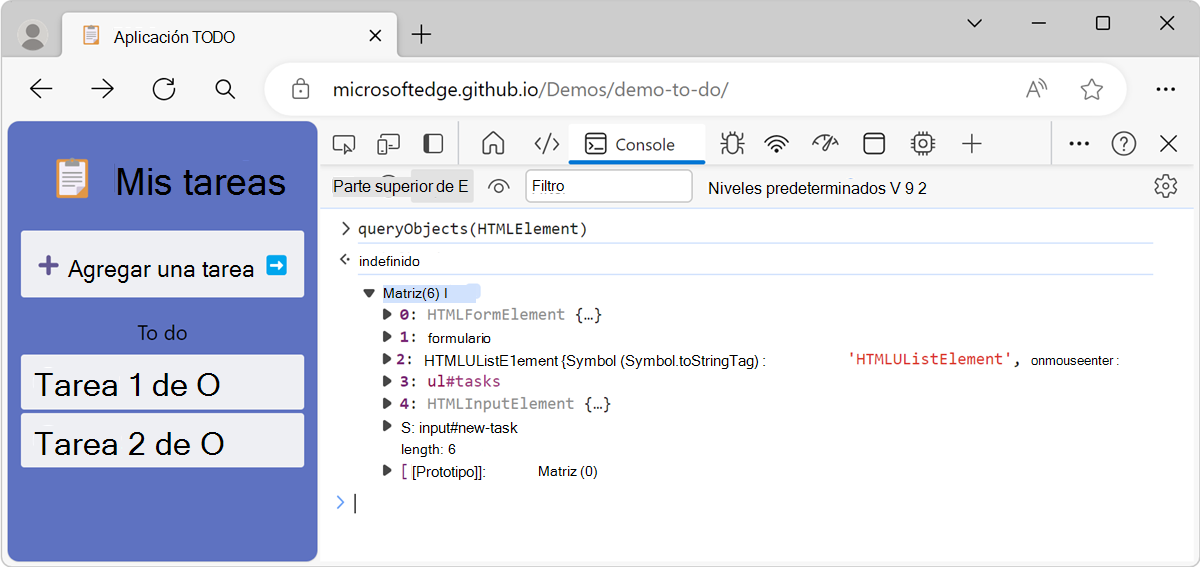Expand the [Prototipo] entry
Screen dimensions: 1200x567
[x=388, y=471]
